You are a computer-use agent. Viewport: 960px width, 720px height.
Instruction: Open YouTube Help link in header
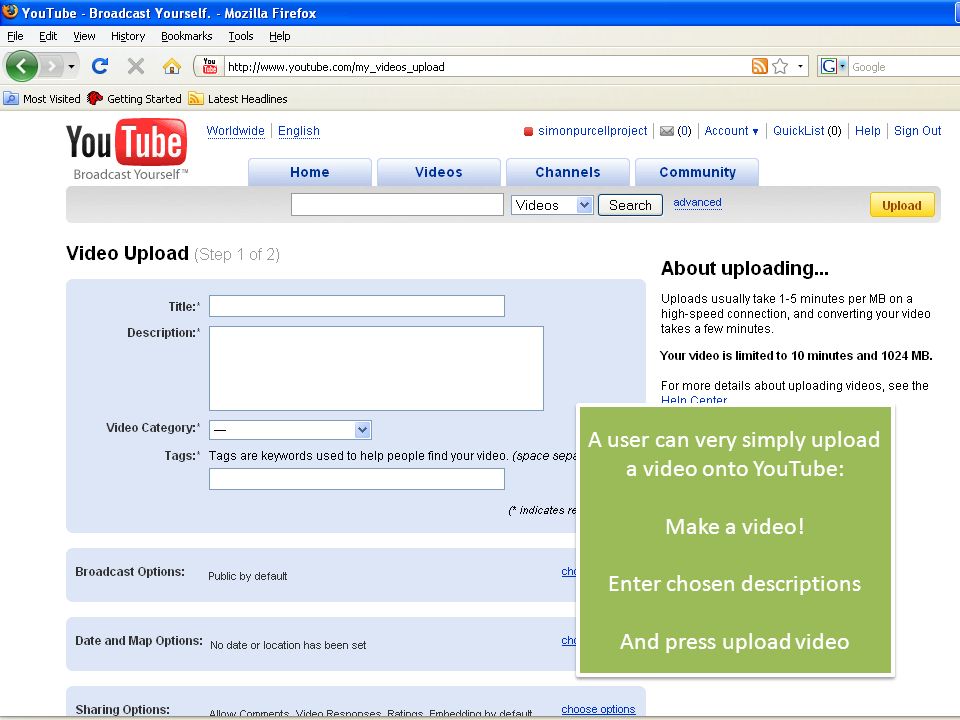868,131
